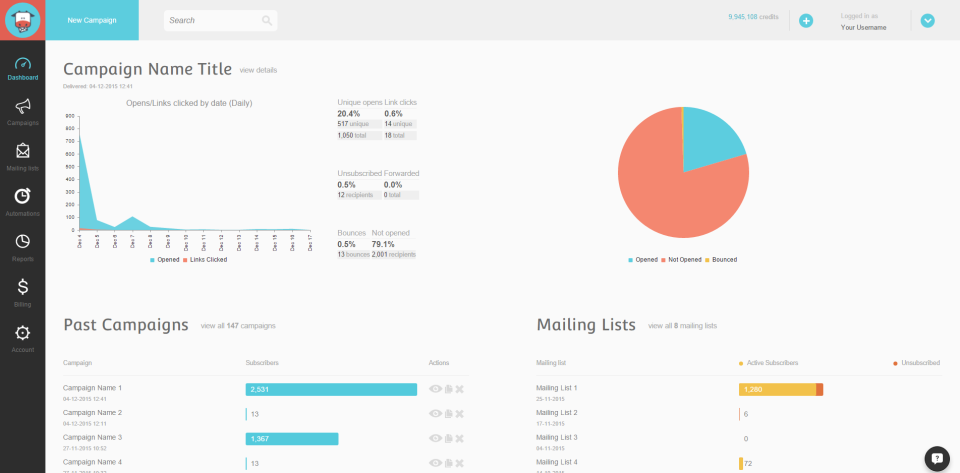Toggle Opened series in line chart legend
Image resolution: width=960 pixels, height=473 pixels.
165,259
